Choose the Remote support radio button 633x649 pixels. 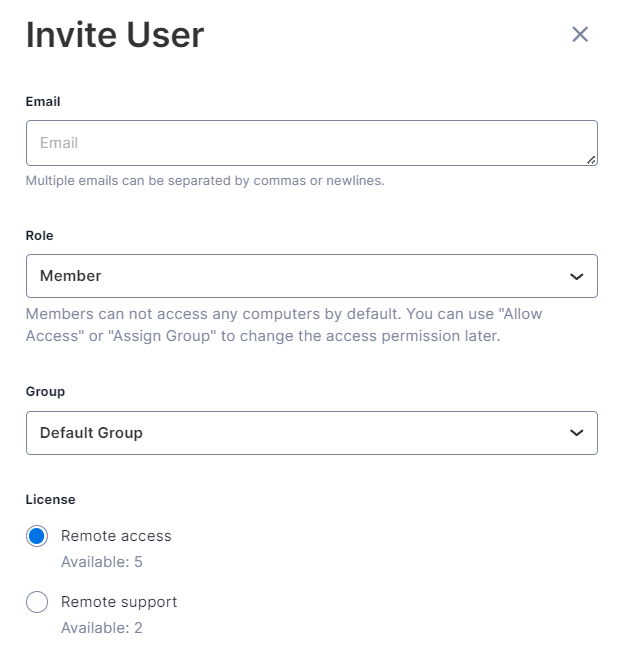37,602
